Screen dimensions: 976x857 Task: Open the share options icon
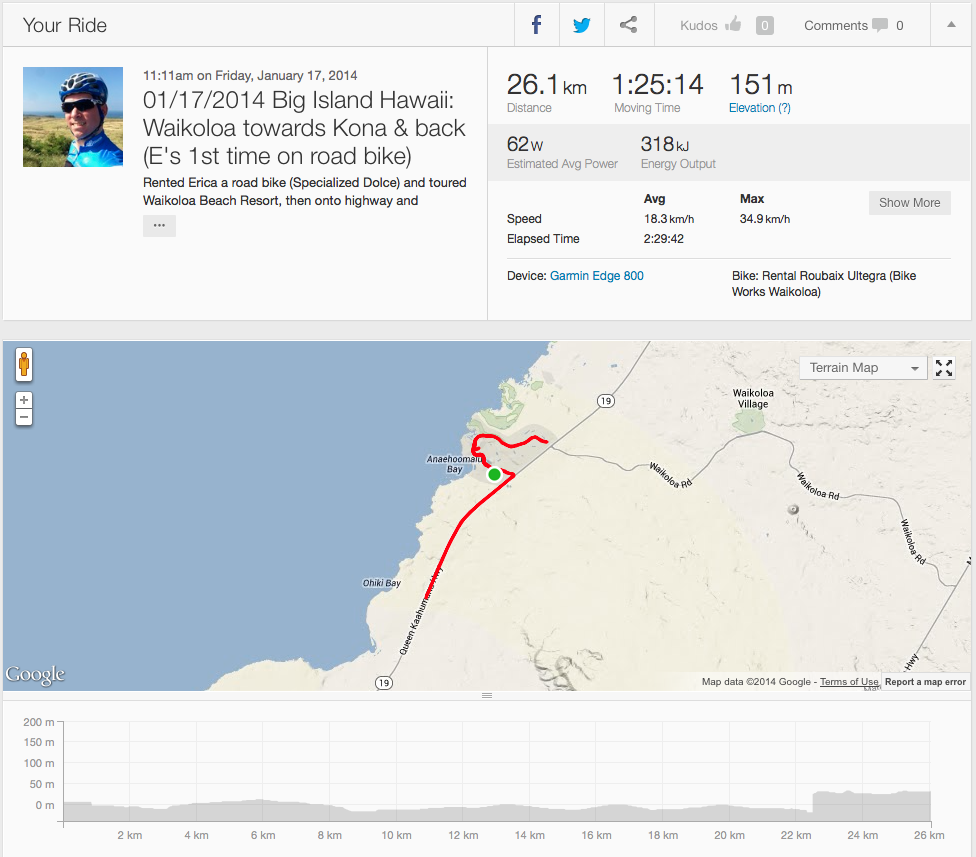point(628,25)
